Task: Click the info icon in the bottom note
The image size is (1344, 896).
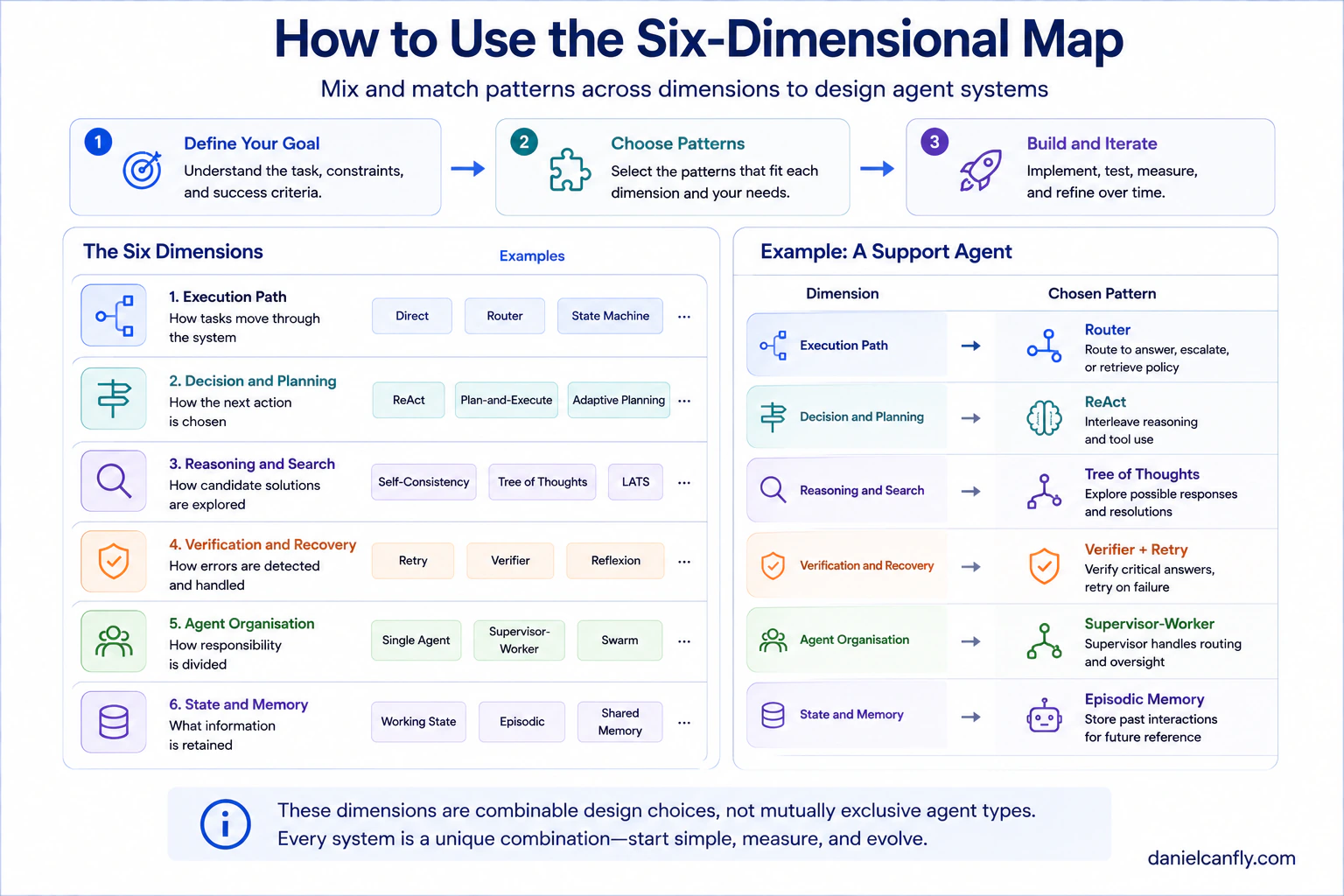Action: tap(226, 824)
